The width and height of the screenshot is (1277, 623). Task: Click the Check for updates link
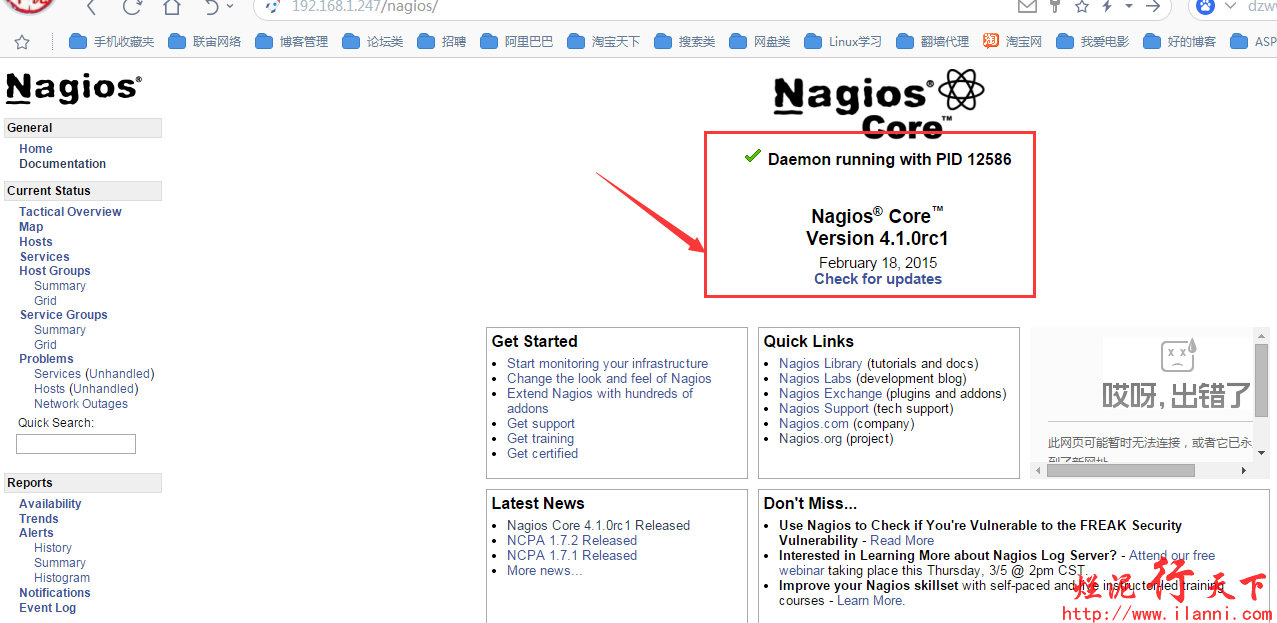point(878,279)
